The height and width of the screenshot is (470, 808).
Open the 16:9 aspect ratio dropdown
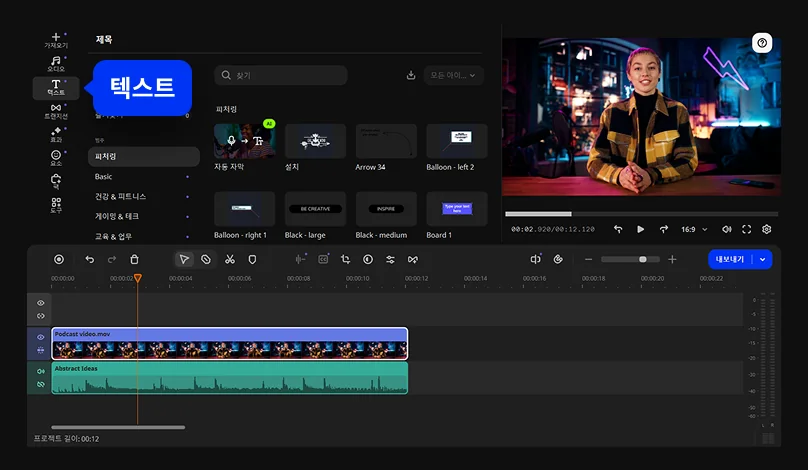pos(694,229)
